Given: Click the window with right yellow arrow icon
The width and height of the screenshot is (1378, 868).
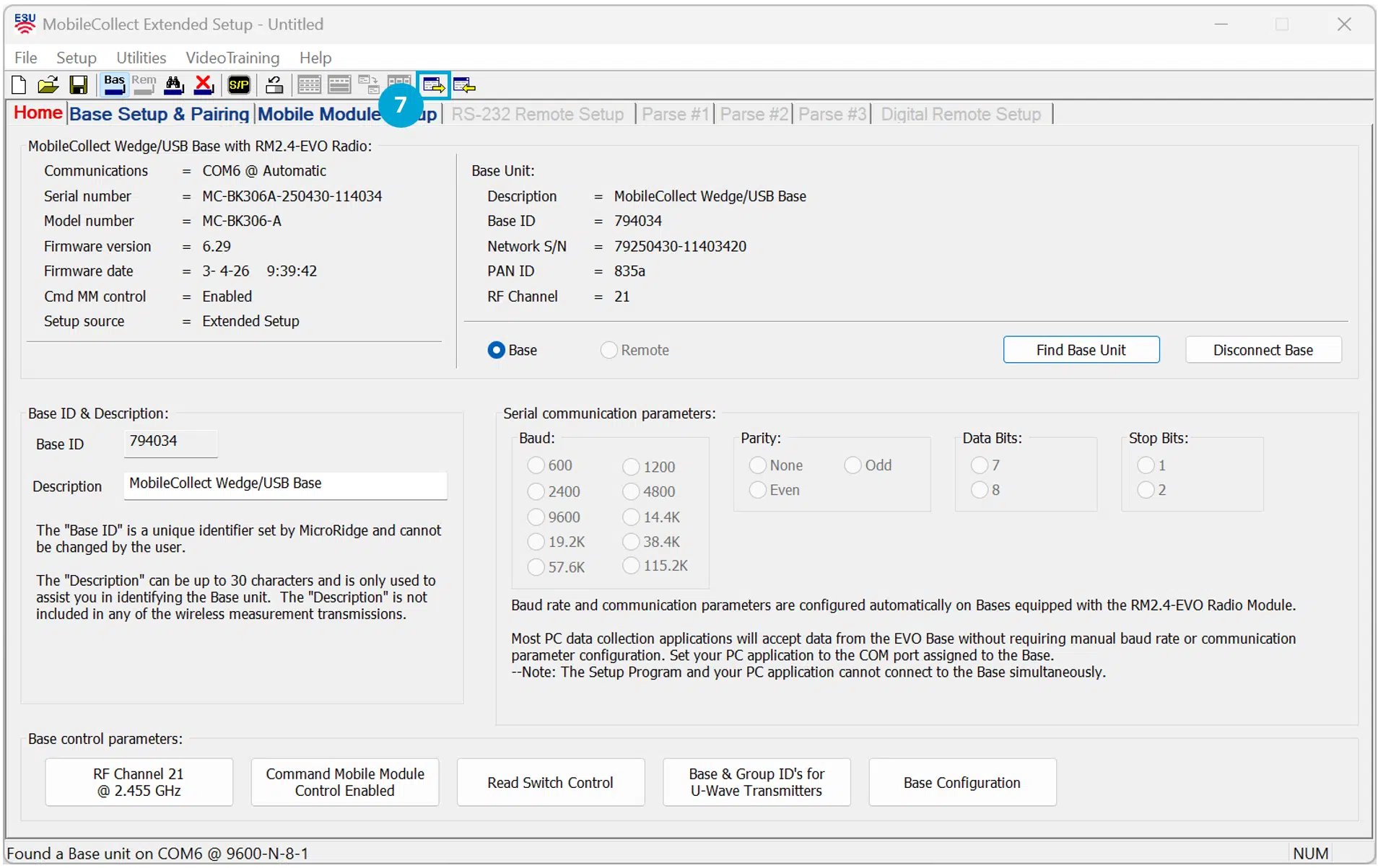Looking at the screenshot, I should click(434, 85).
